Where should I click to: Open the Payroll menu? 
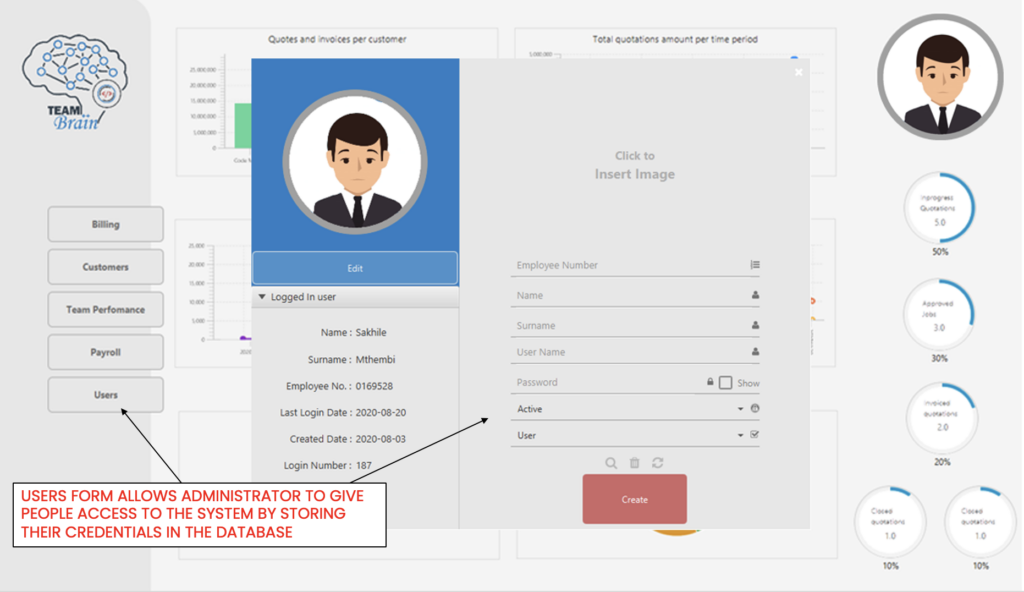[105, 352]
